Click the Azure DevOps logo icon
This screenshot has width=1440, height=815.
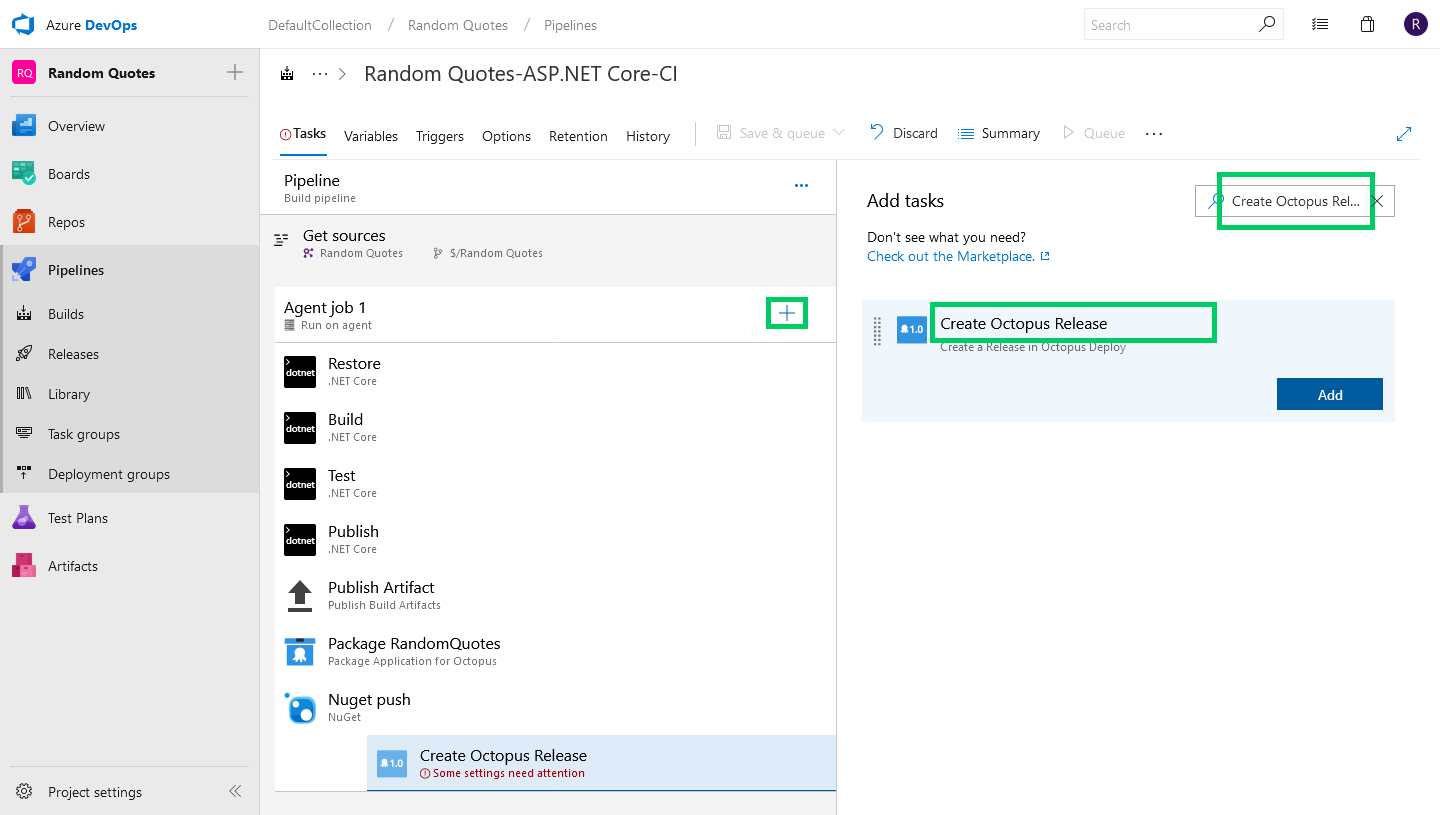point(23,24)
